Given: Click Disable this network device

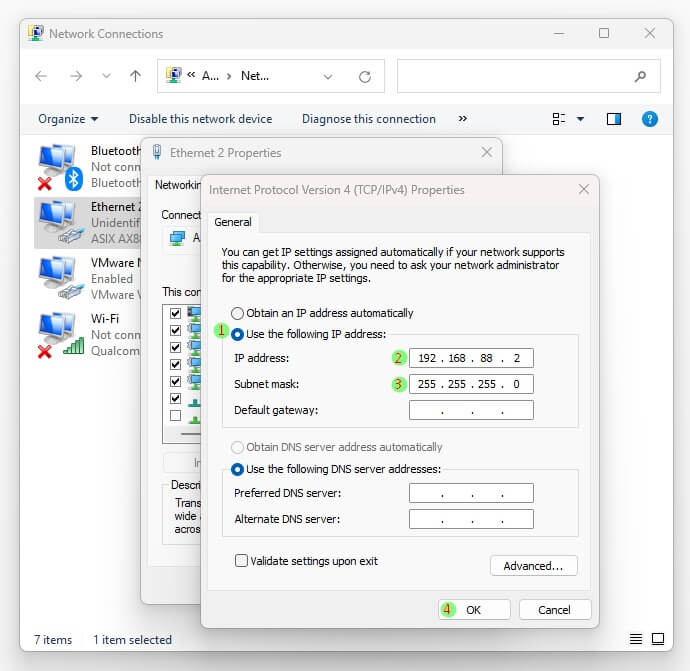Looking at the screenshot, I should point(200,119).
